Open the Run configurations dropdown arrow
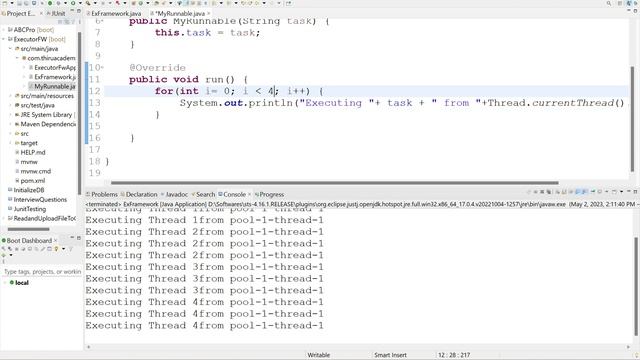 tap(80, 3)
